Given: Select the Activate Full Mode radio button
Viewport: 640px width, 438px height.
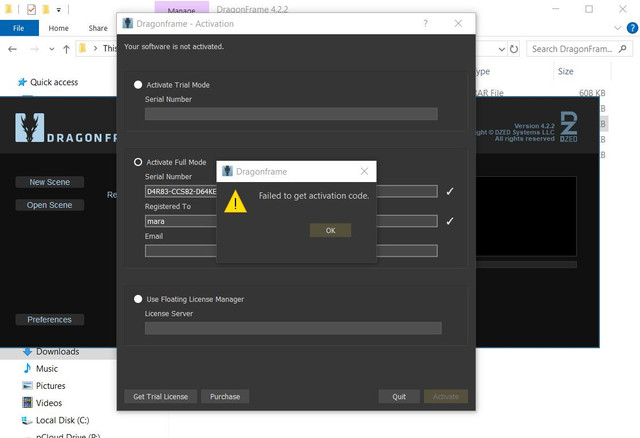Looking at the screenshot, I should [138, 162].
